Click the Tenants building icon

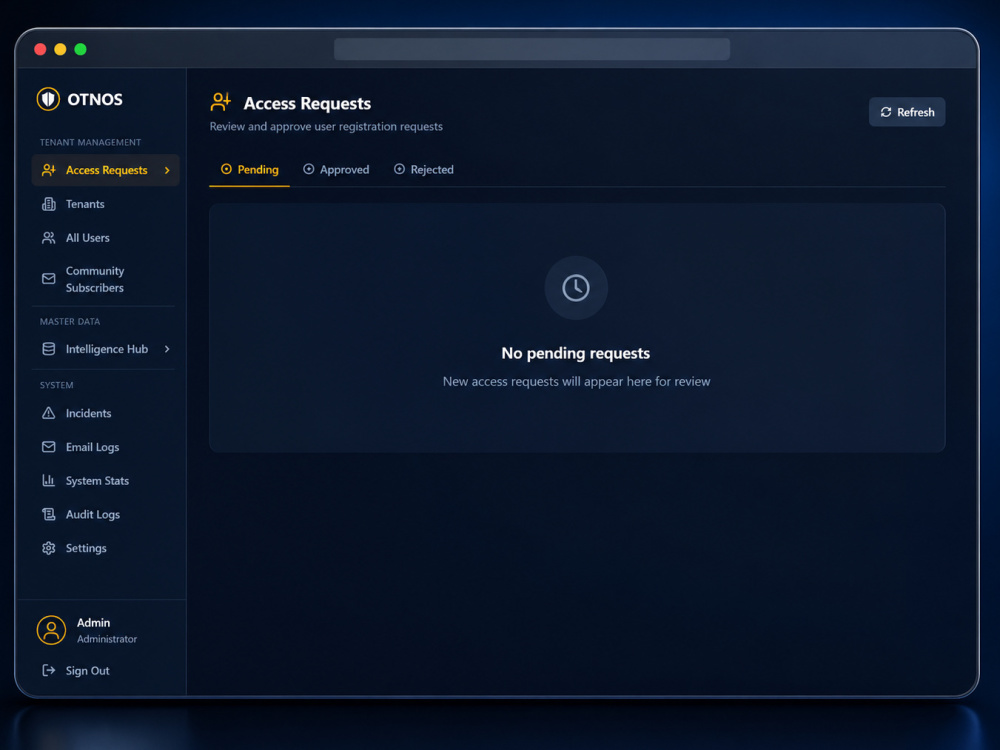coord(48,204)
